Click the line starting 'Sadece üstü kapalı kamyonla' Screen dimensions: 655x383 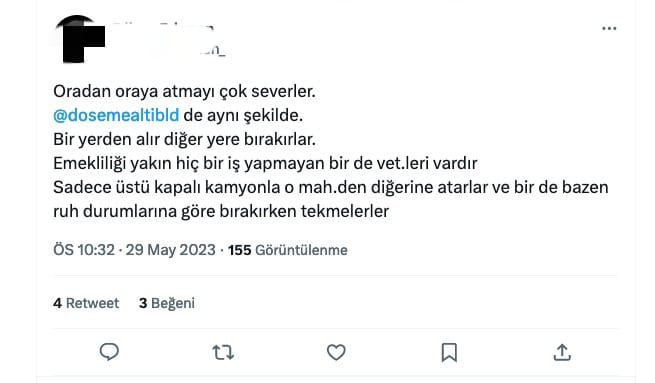[331, 187]
